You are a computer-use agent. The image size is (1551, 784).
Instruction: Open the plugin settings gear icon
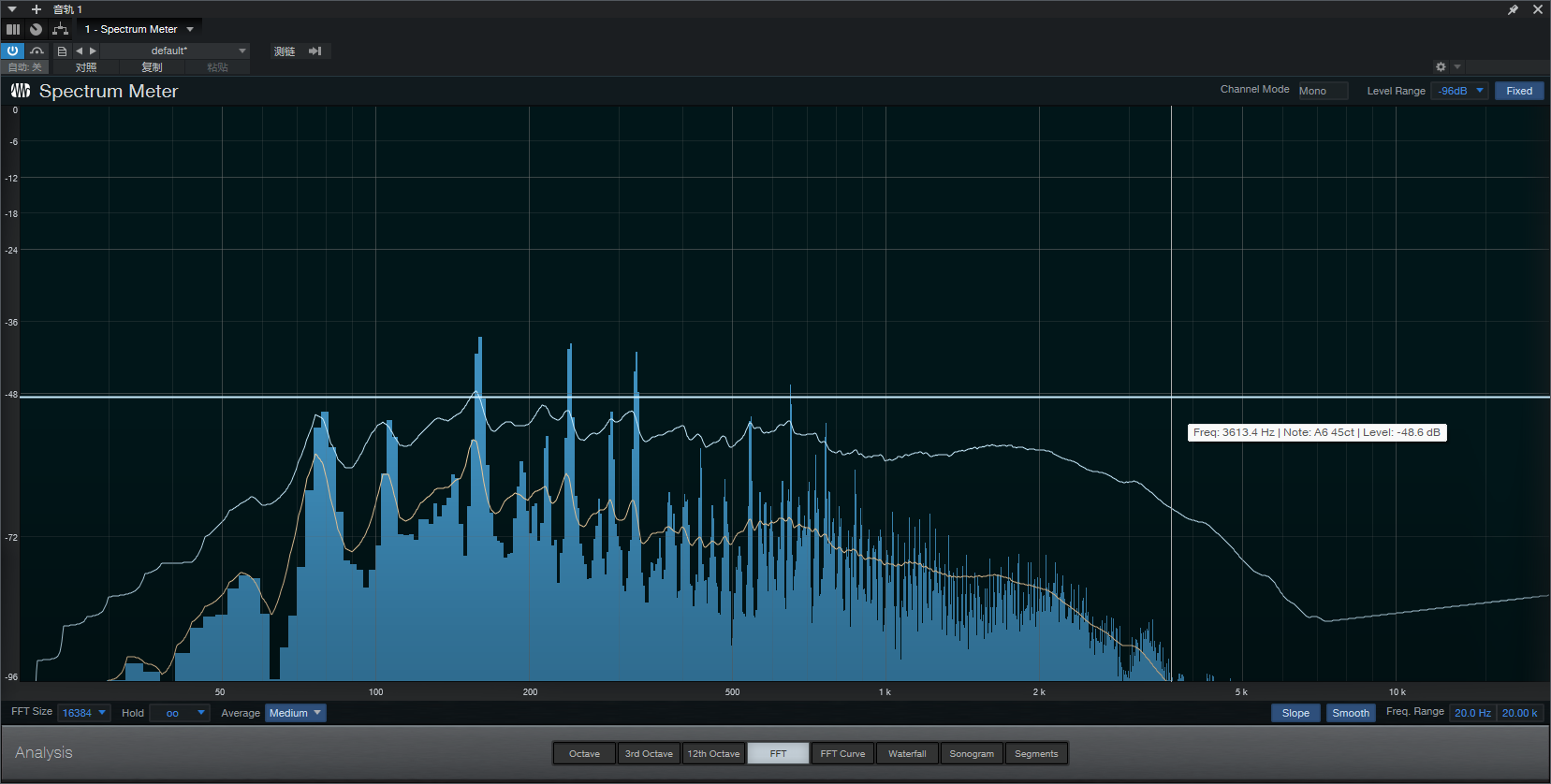1441,66
